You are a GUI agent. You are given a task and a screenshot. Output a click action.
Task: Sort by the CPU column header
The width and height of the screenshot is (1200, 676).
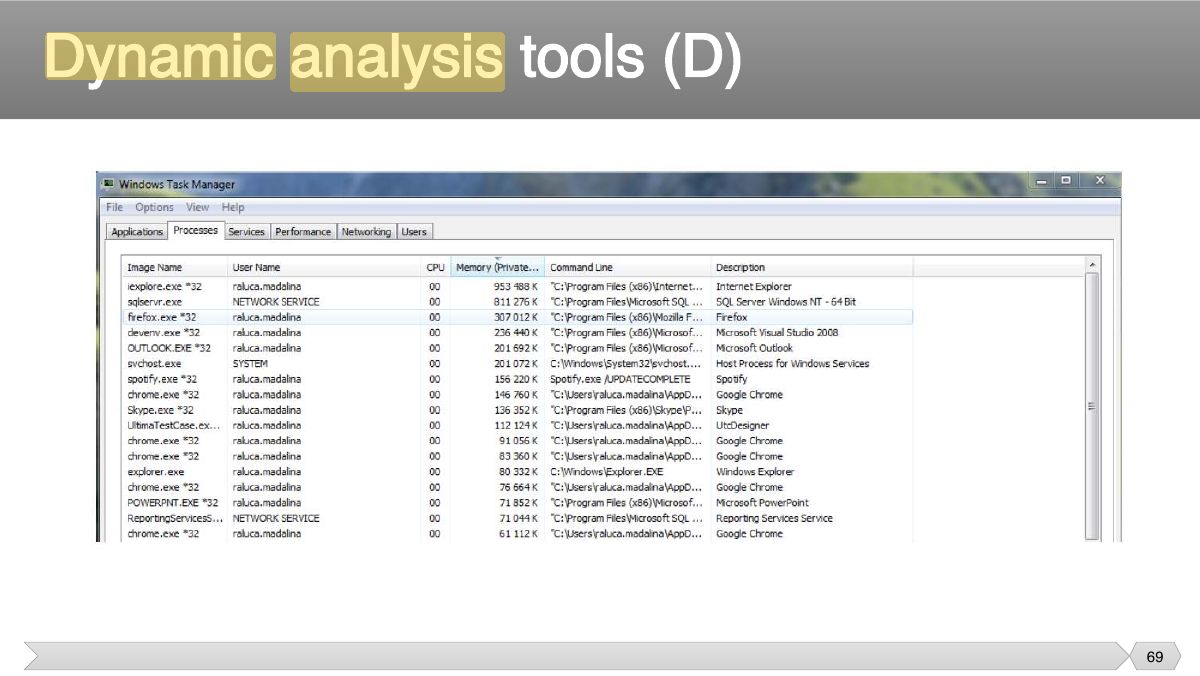point(435,267)
